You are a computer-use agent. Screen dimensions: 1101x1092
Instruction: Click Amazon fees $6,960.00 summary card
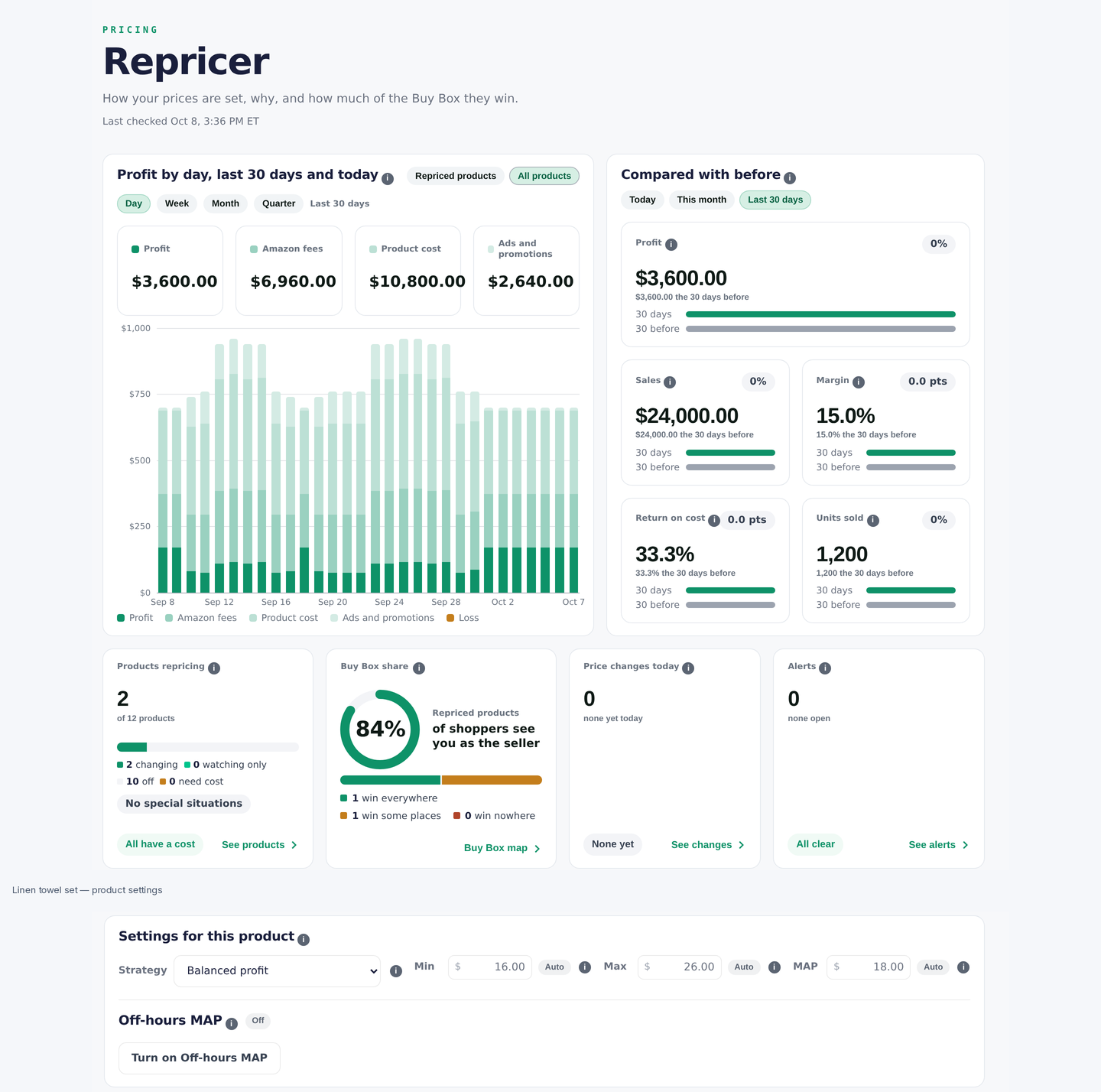tap(289, 271)
